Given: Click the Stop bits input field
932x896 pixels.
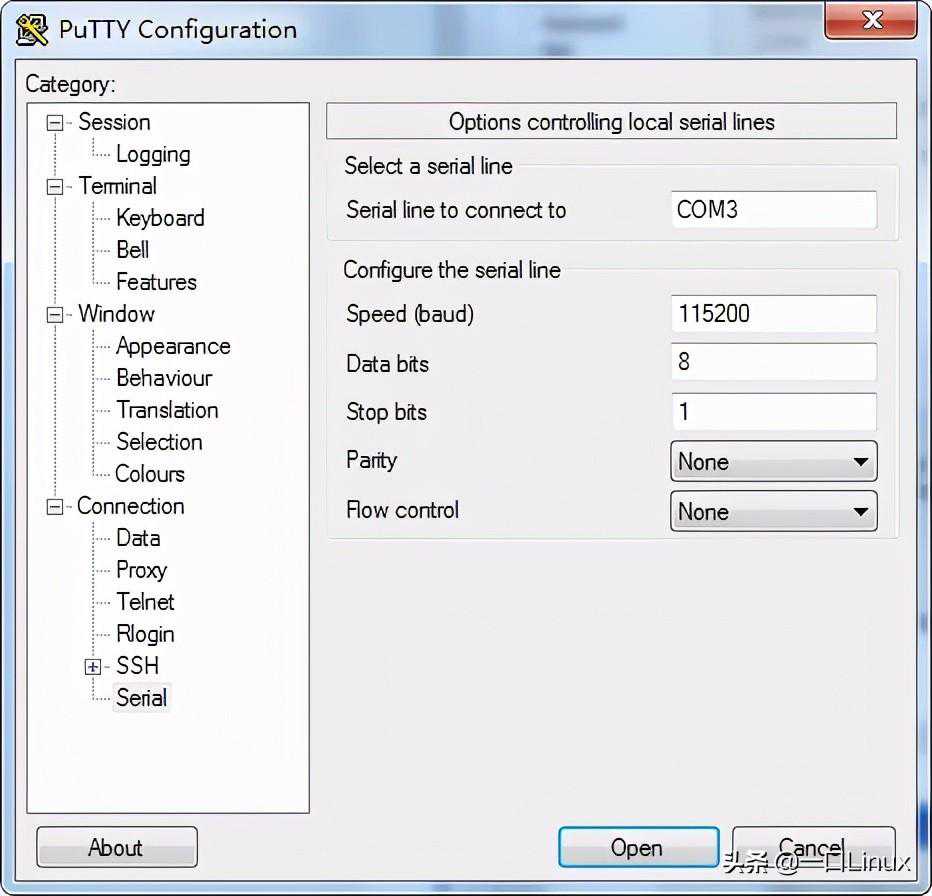Looking at the screenshot, I should (773, 411).
